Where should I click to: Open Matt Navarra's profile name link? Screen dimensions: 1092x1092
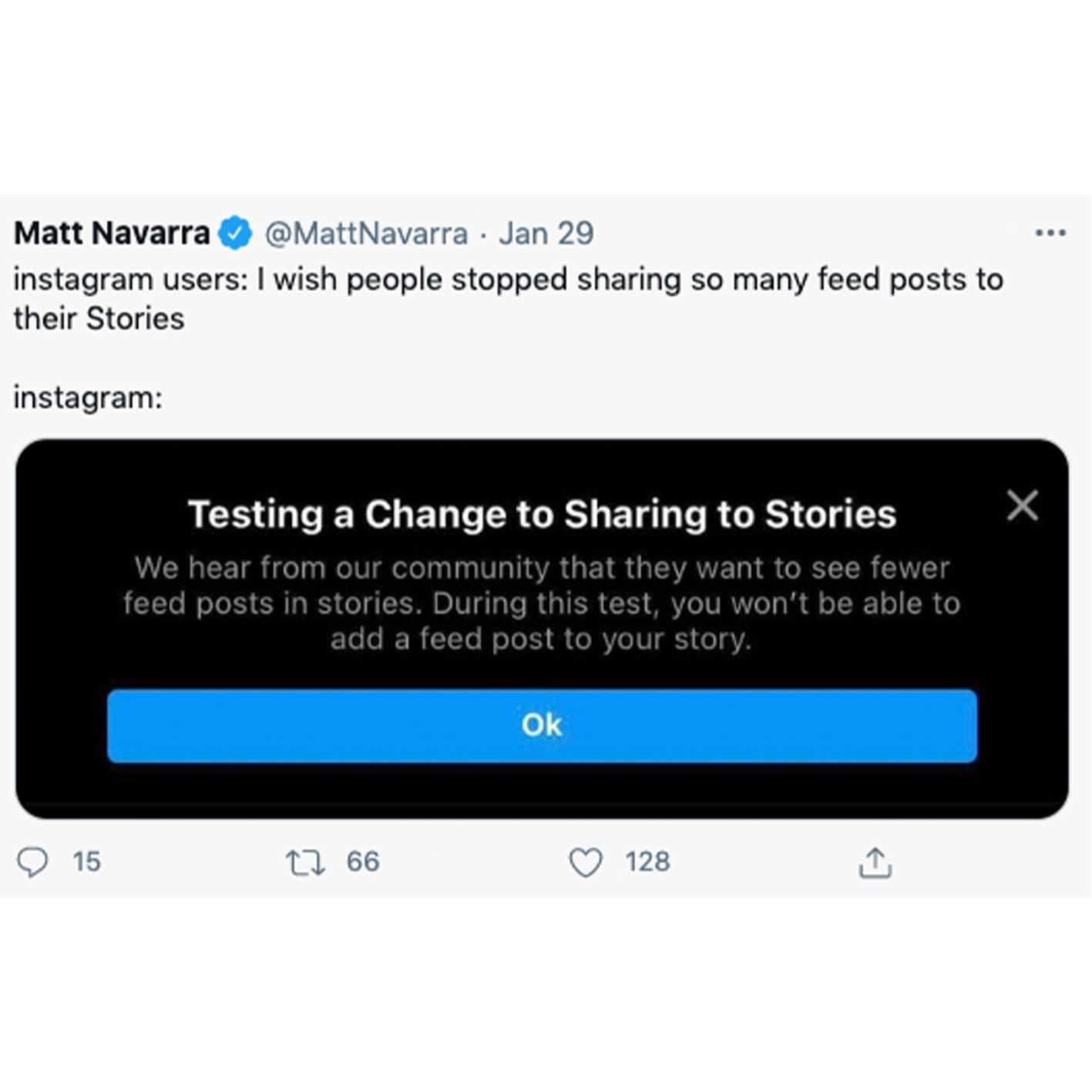point(112,233)
